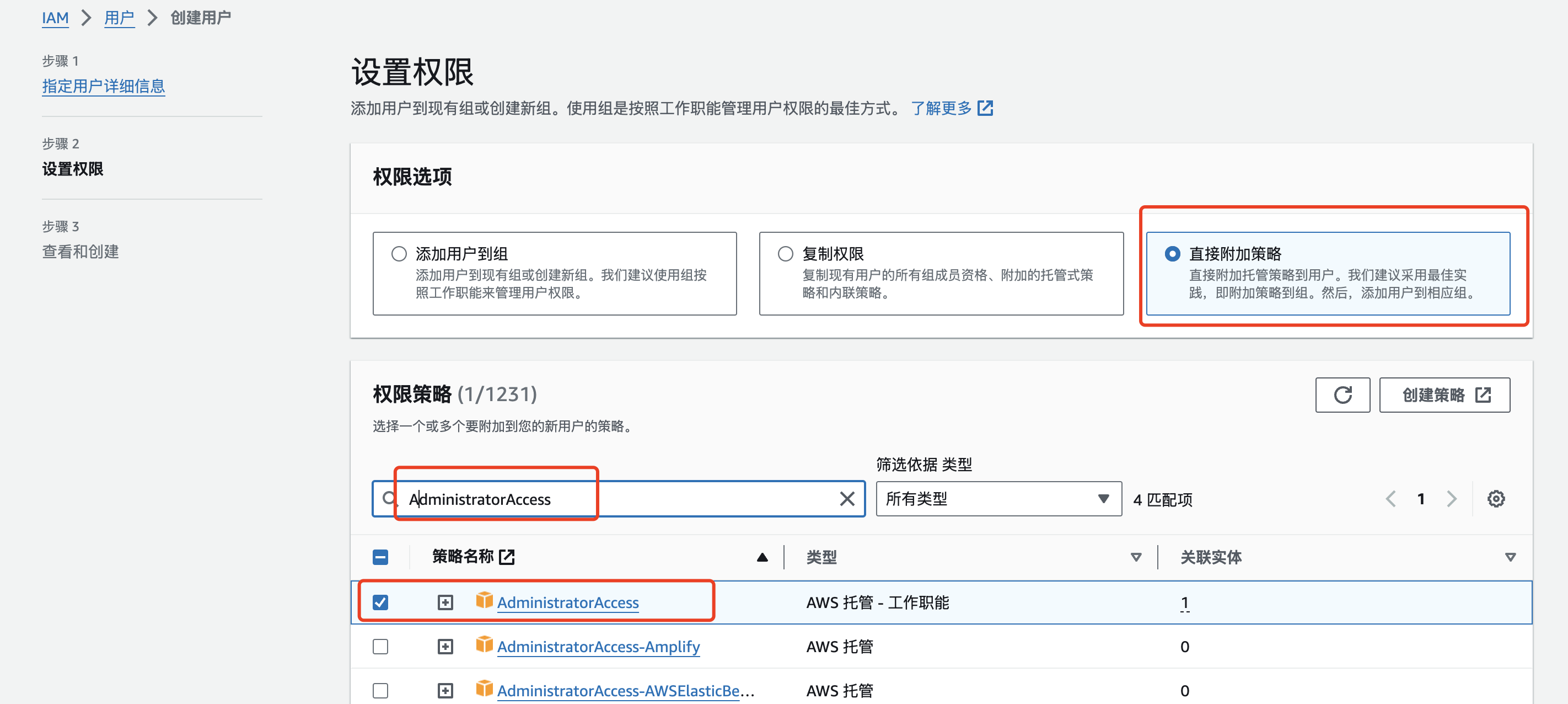Click the 筛选依据 类型 label

point(923,465)
